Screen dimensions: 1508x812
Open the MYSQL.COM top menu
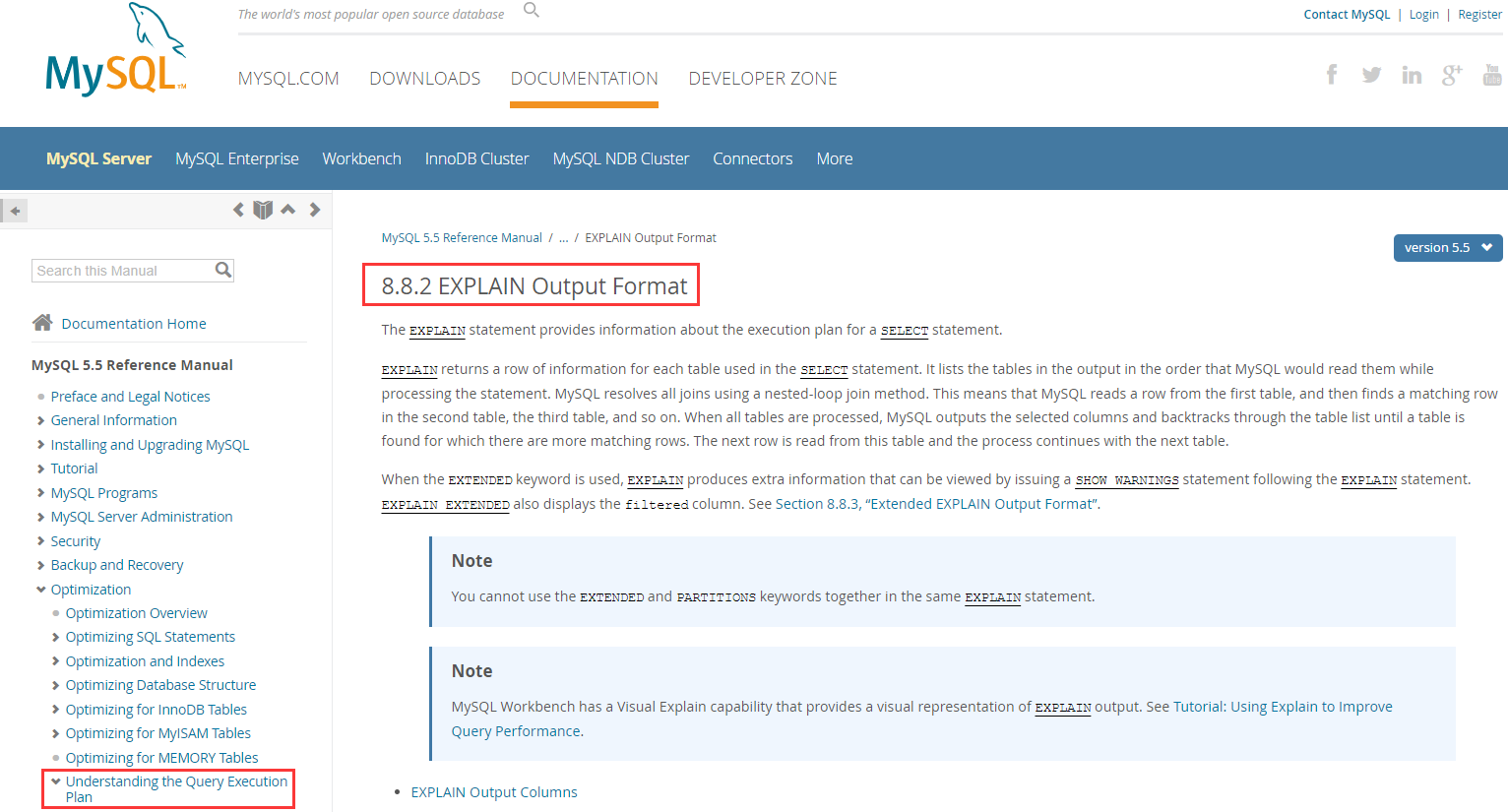[x=288, y=79]
